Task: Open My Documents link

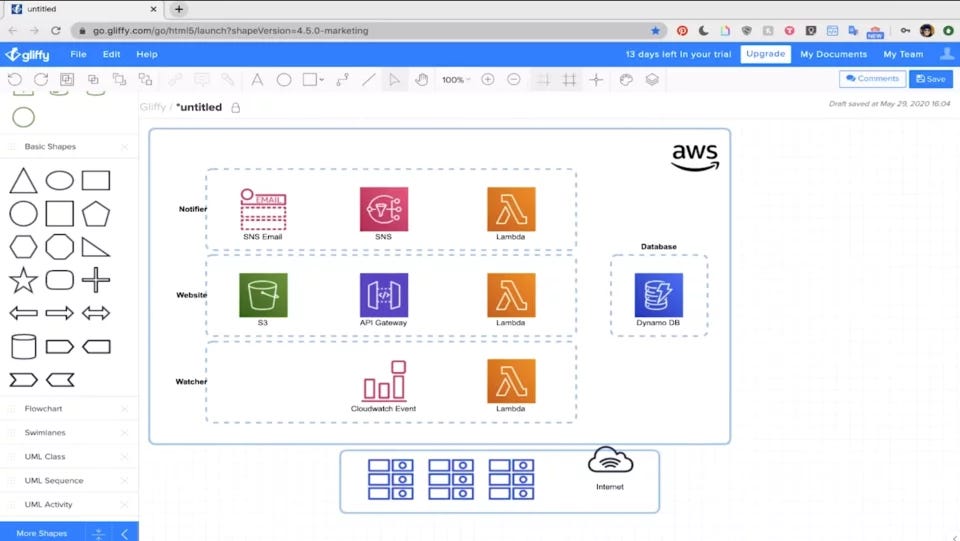Action: [833, 54]
